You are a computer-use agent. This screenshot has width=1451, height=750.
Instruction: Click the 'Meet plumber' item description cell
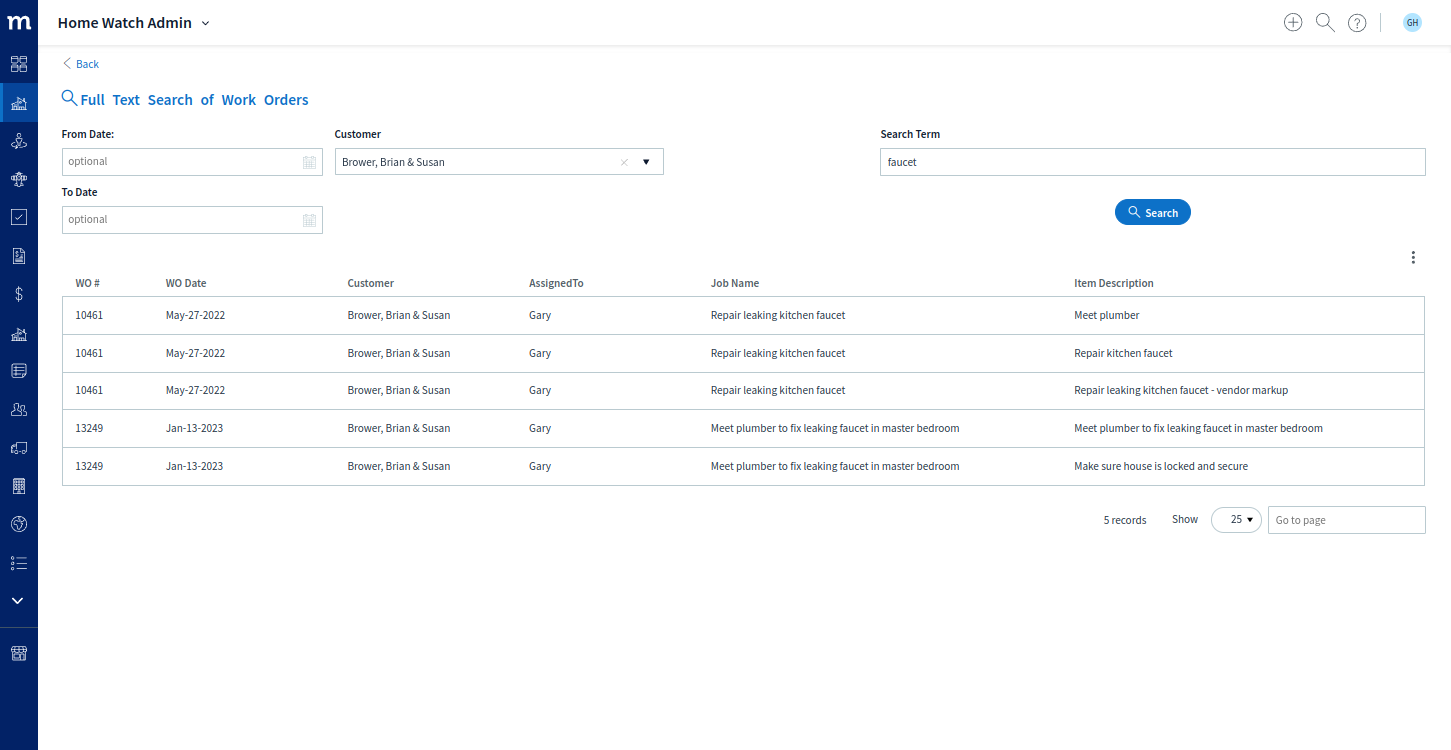click(x=1107, y=315)
